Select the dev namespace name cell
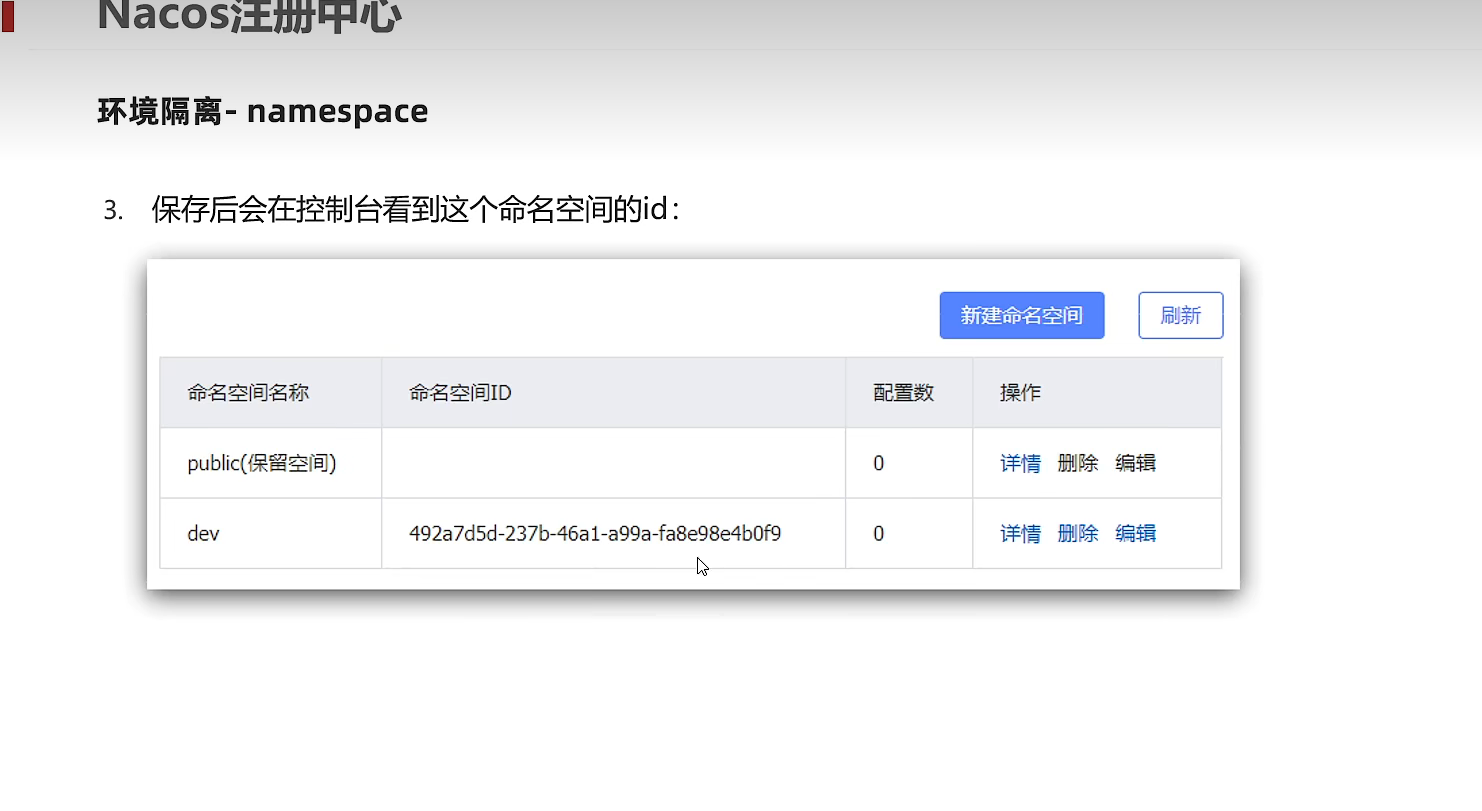The width and height of the screenshot is (1482, 811). pyautogui.click(x=203, y=534)
